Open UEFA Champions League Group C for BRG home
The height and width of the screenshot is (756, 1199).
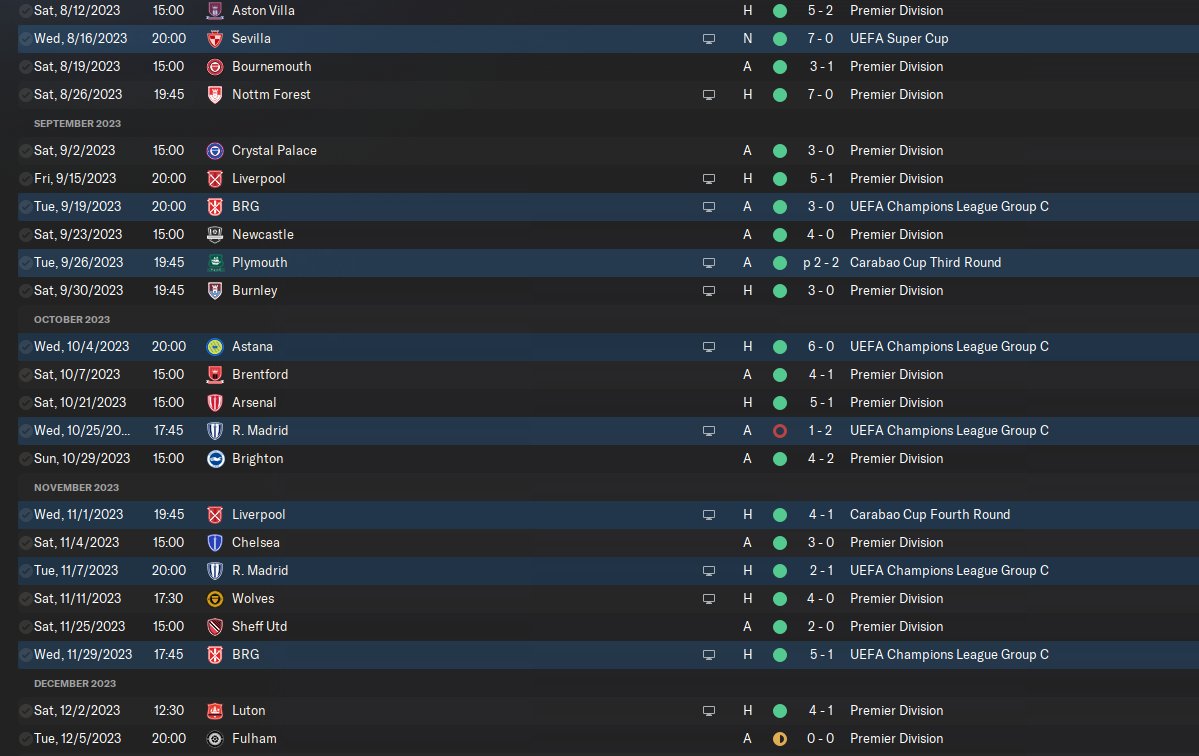point(949,655)
